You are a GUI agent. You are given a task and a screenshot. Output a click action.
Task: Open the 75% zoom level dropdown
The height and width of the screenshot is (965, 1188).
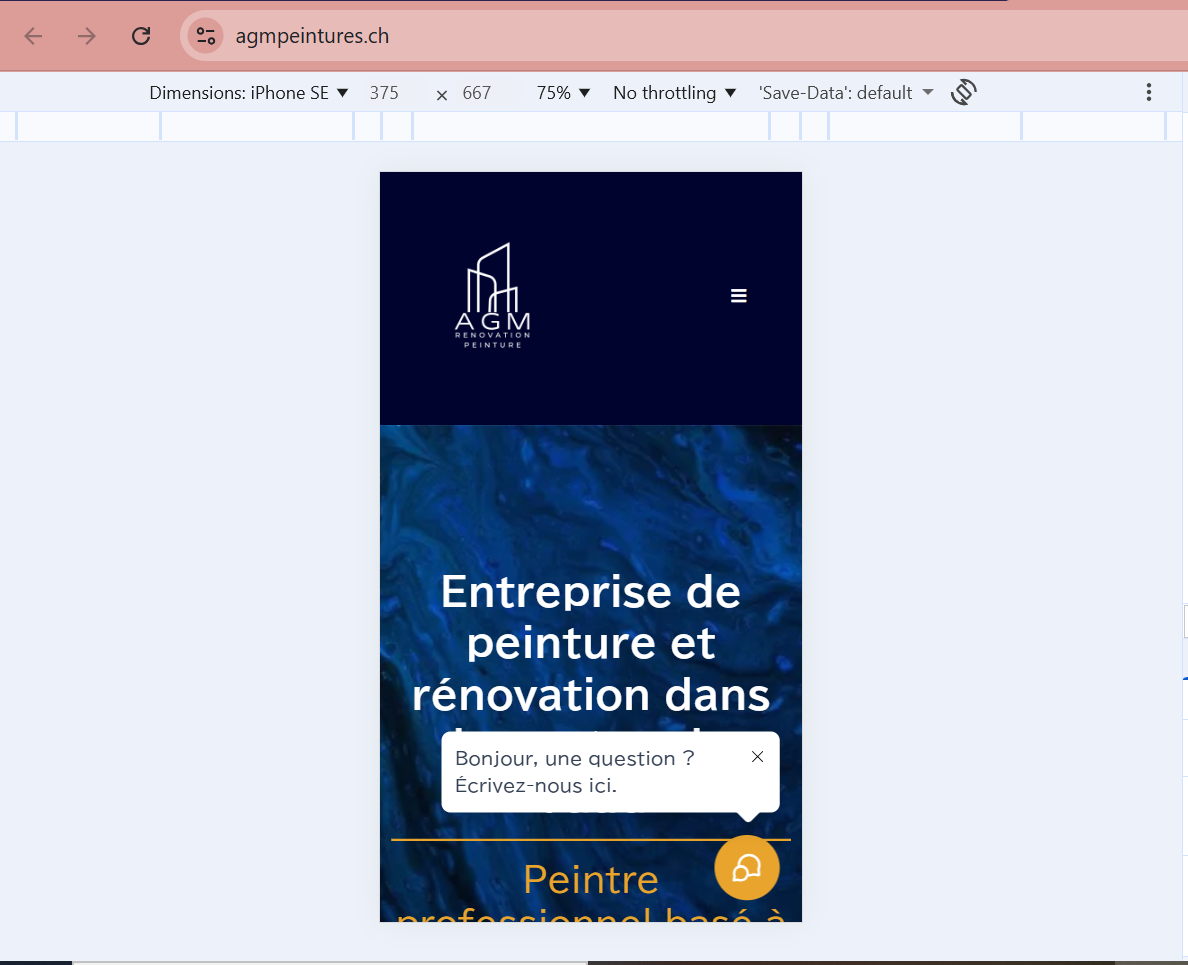coord(562,92)
